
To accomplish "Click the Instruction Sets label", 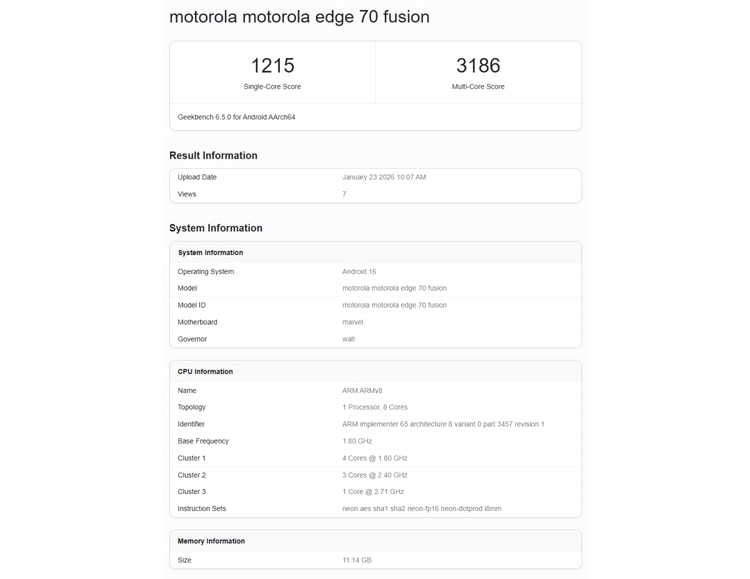I will (x=201, y=509).
